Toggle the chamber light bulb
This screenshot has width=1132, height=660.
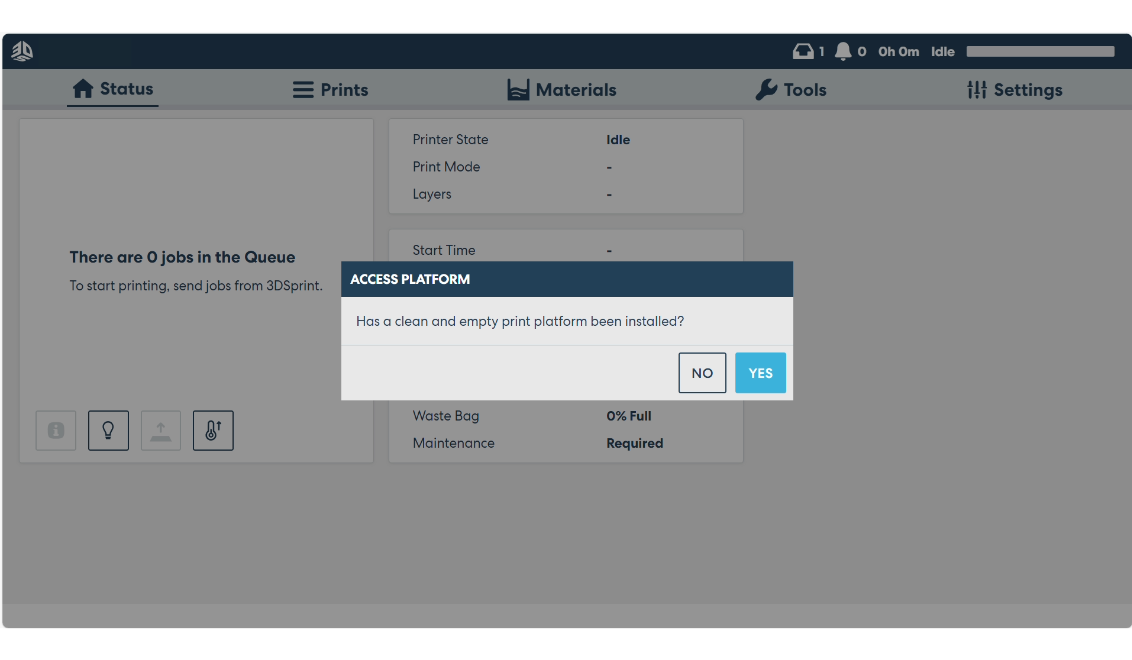[108, 430]
